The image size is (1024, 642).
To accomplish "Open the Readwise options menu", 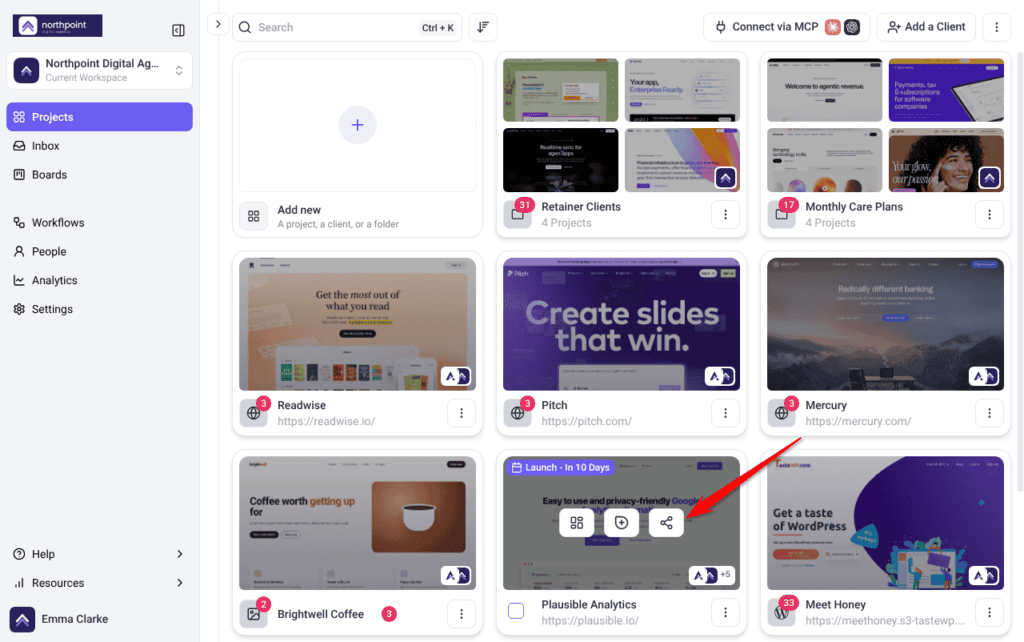I will (461, 413).
